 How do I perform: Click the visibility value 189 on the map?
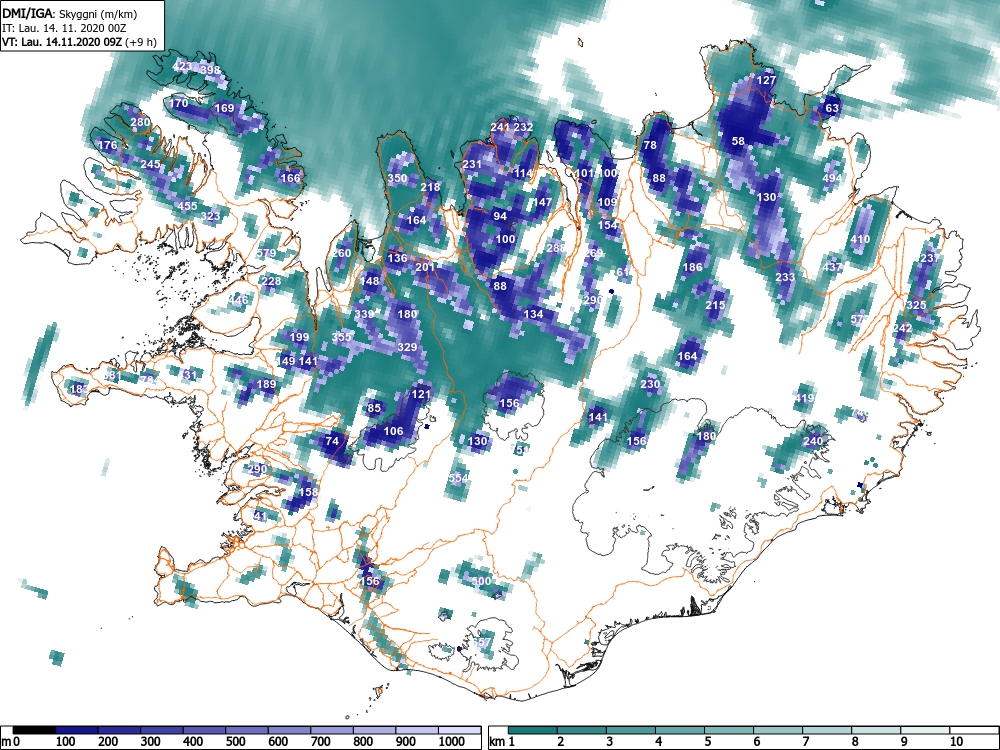(x=266, y=385)
